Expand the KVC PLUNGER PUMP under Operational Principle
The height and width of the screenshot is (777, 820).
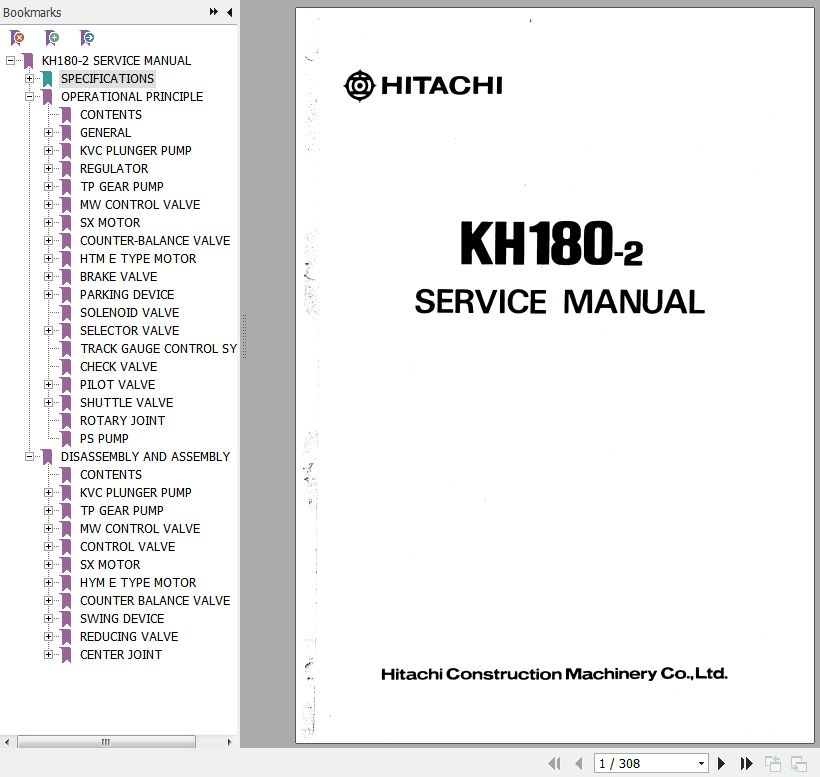point(48,151)
